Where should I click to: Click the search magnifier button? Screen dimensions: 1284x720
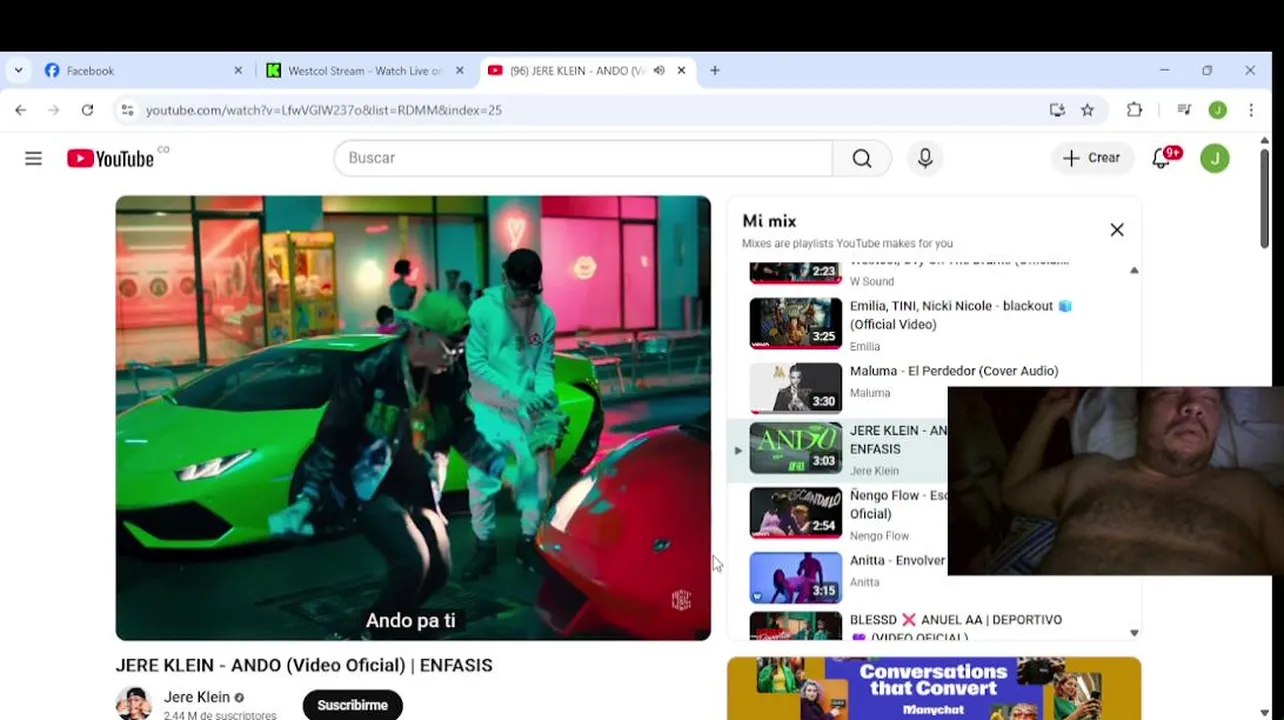[x=862, y=158]
